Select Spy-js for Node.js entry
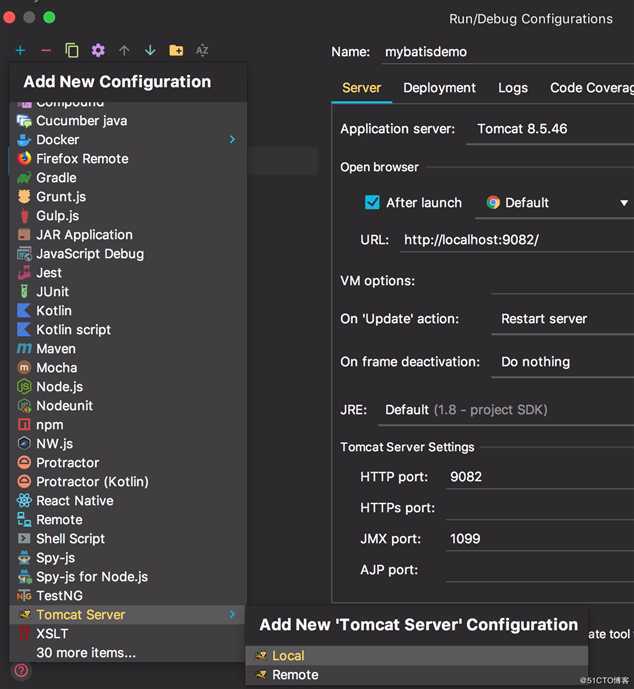 tap(127, 577)
